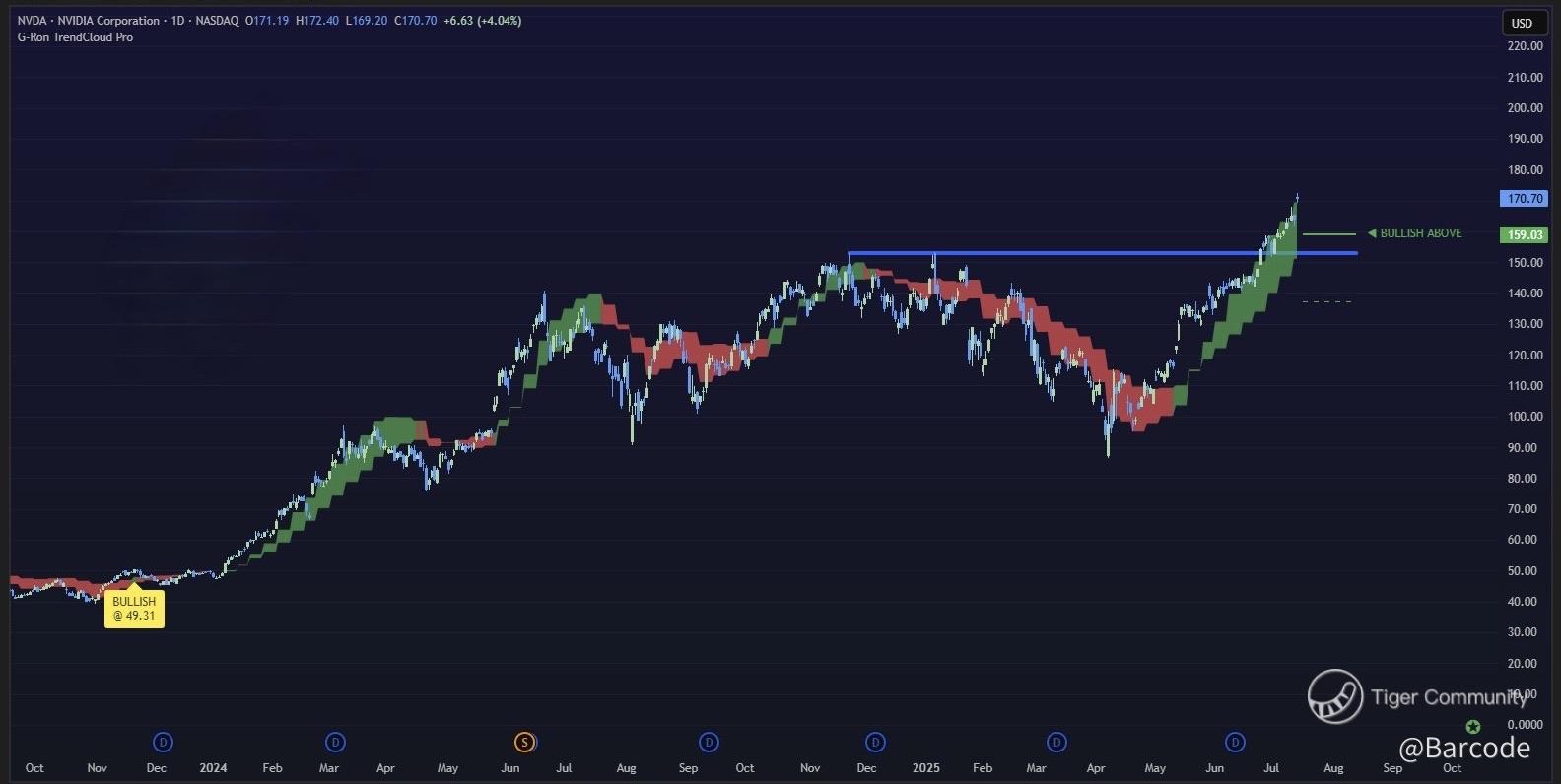Viewport: 1561px width, 784px height.
Task: Click the green 159.03 price tag
Action: click(1525, 234)
